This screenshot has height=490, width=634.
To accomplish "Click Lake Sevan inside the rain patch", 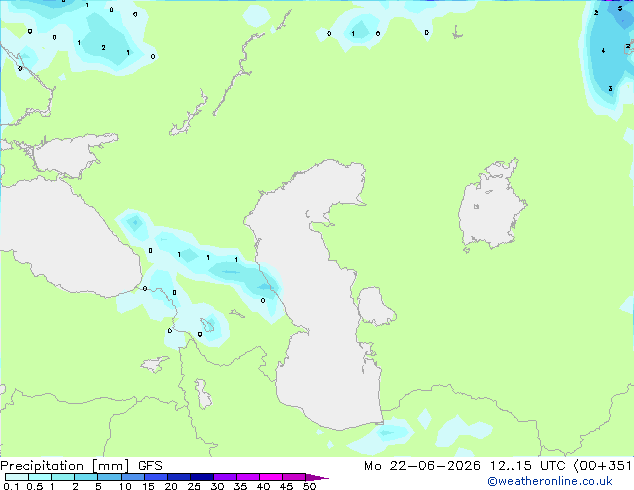I will click(208, 325).
